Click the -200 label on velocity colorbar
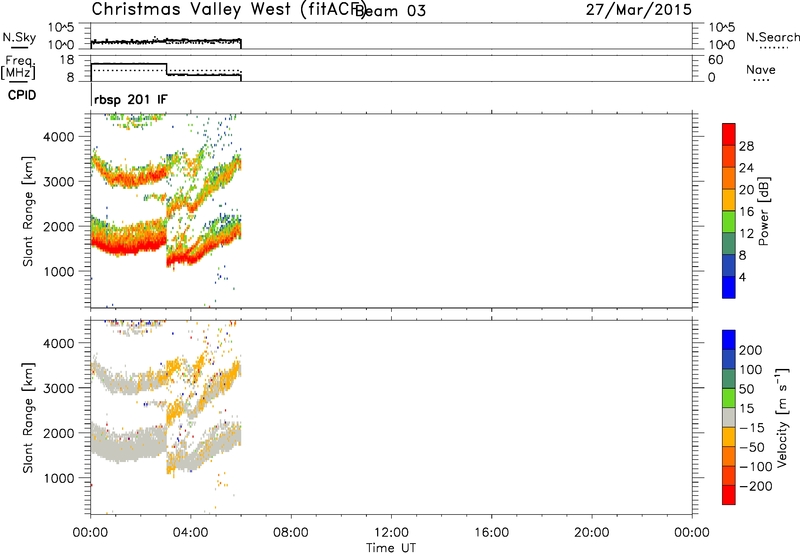The width and height of the screenshot is (800, 554). [x=755, y=486]
